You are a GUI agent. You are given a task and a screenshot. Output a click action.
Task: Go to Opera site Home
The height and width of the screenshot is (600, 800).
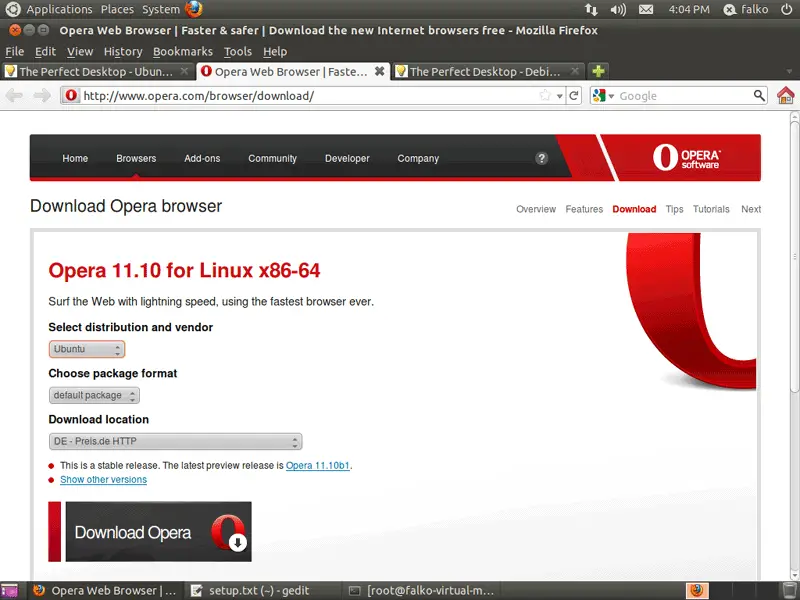point(75,158)
